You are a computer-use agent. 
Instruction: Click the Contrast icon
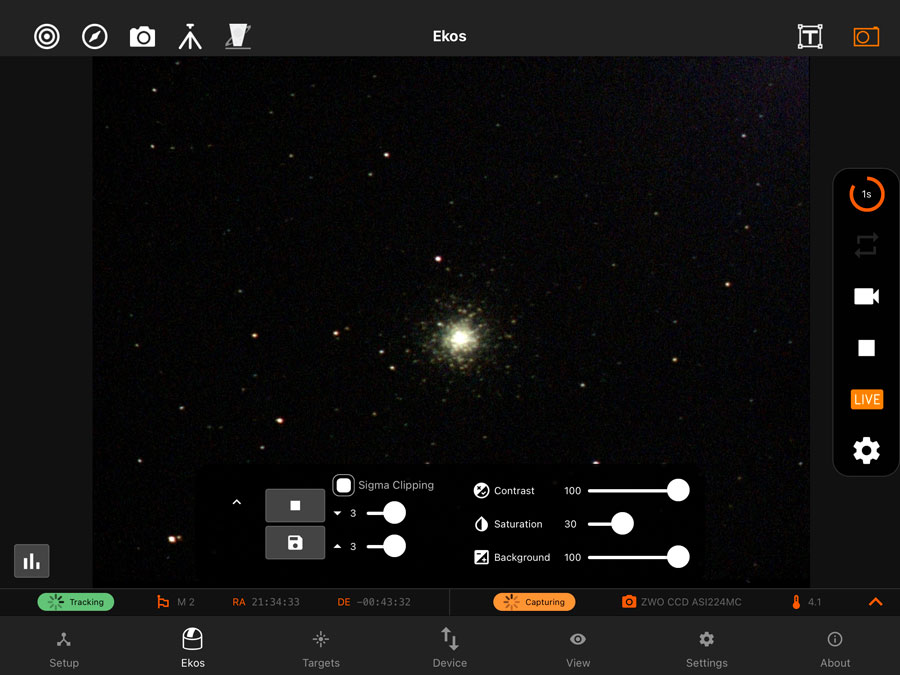tap(481, 491)
